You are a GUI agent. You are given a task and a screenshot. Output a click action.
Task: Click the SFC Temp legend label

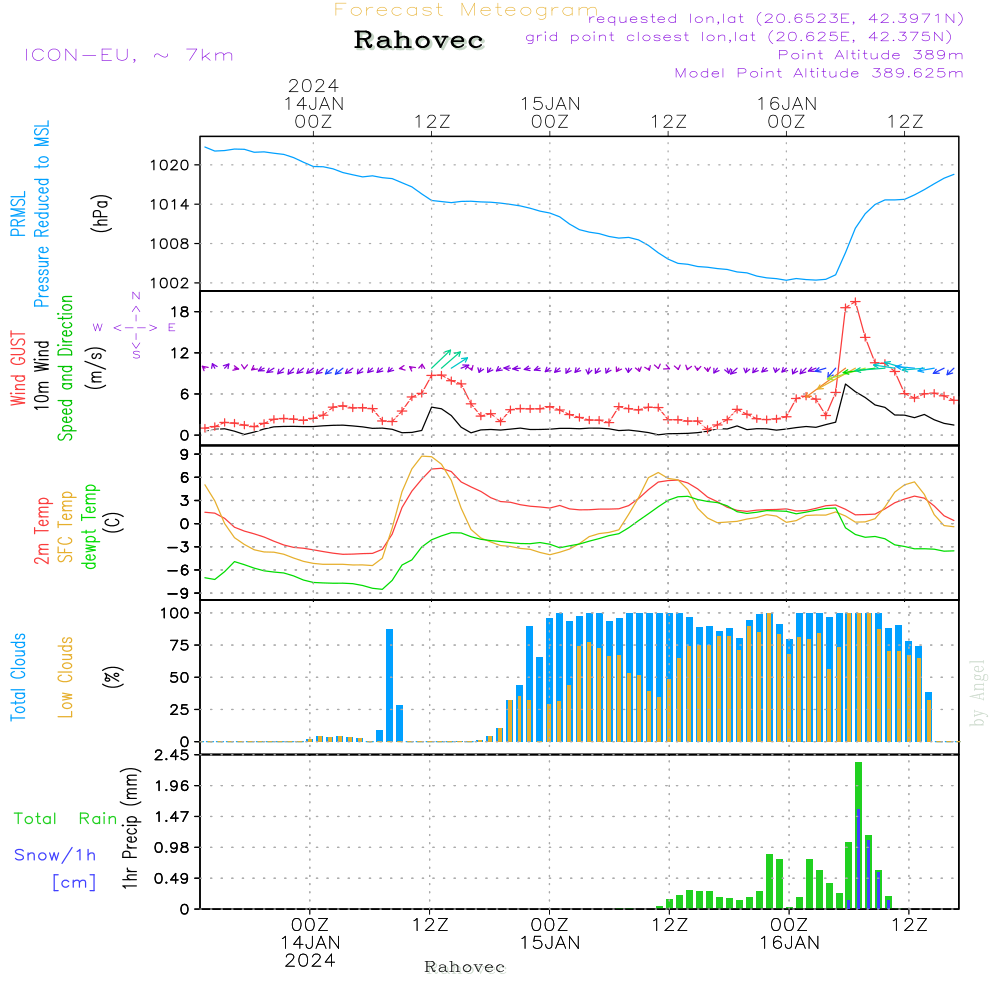point(66,527)
